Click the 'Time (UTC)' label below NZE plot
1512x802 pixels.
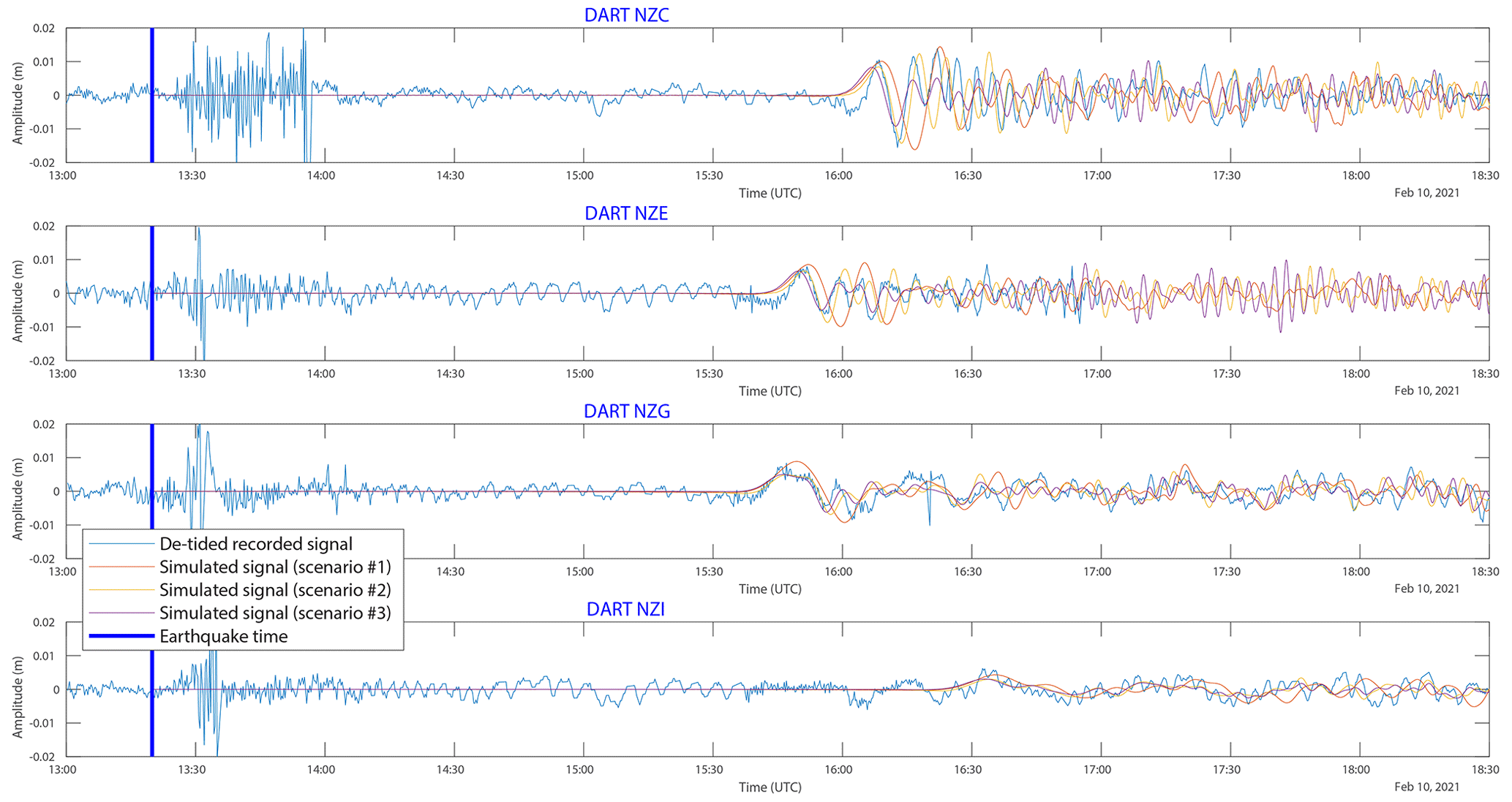770,391
